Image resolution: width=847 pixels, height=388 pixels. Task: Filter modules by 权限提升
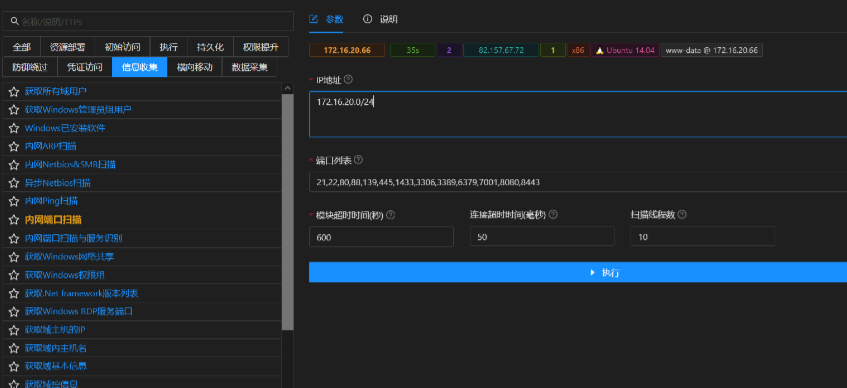pyautogui.click(x=260, y=47)
